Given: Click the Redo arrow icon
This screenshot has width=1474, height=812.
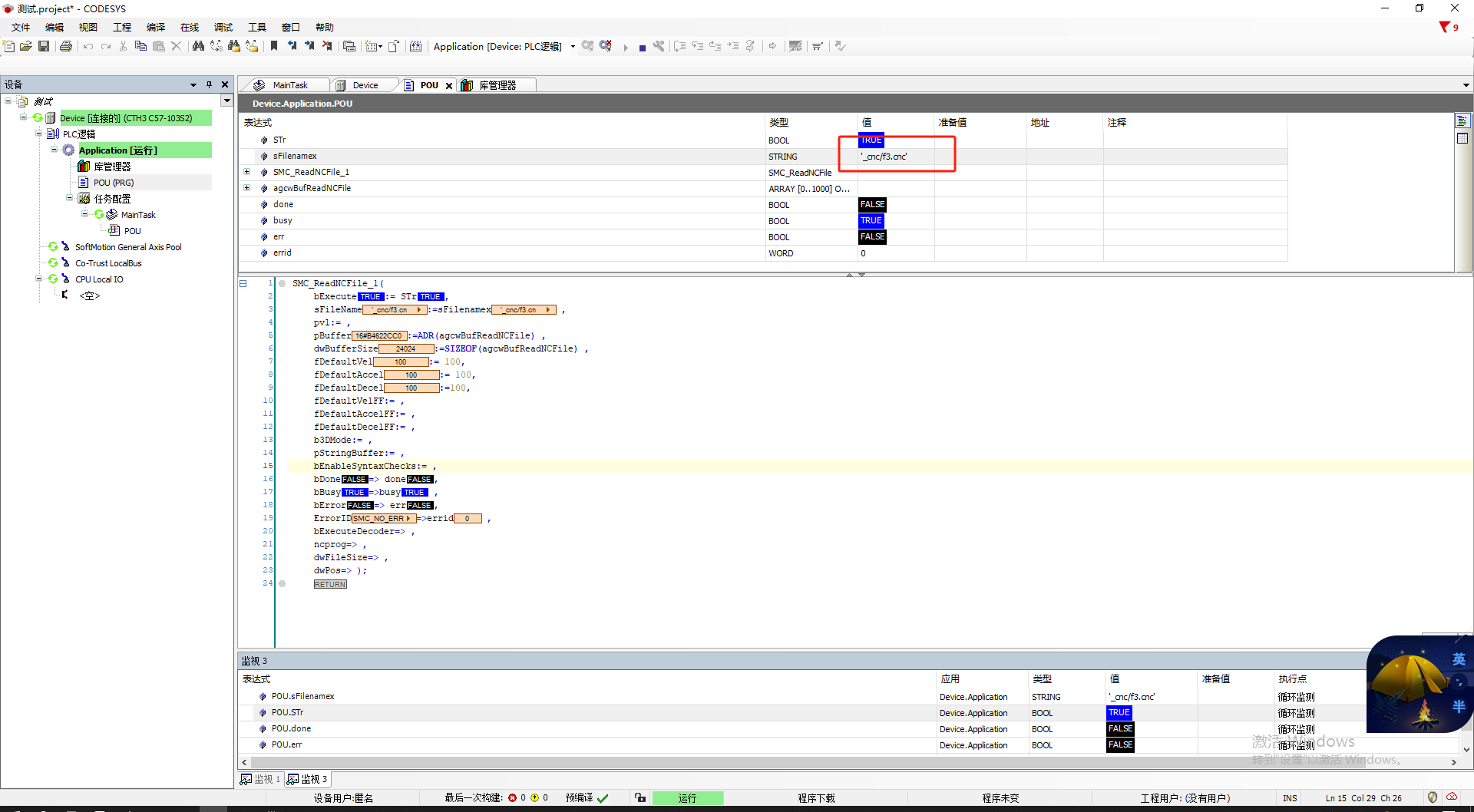Looking at the screenshot, I should point(106,46).
